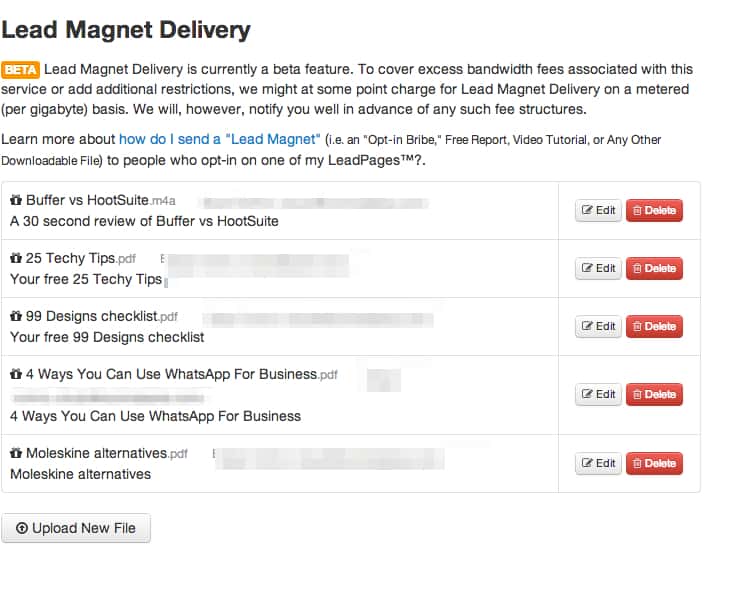
Task: Edit the 25 Techy Tips entry
Action: (x=598, y=269)
